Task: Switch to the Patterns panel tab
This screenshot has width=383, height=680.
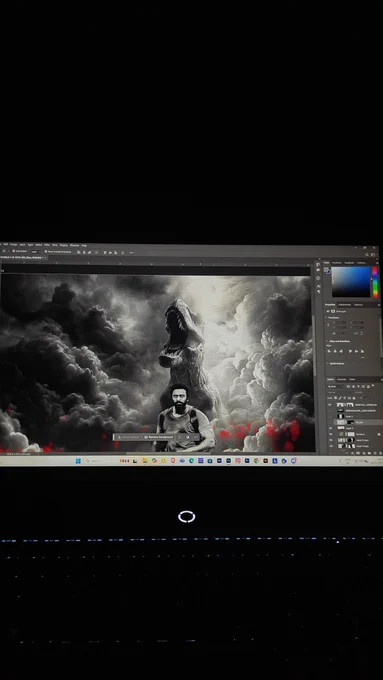Action: (361, 262)
